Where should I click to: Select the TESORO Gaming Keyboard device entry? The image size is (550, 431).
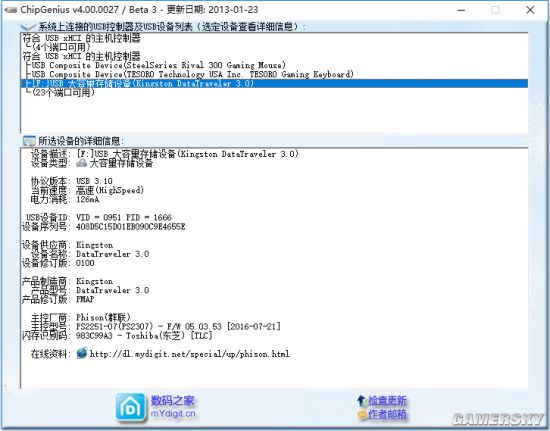[x=192, y=74]
